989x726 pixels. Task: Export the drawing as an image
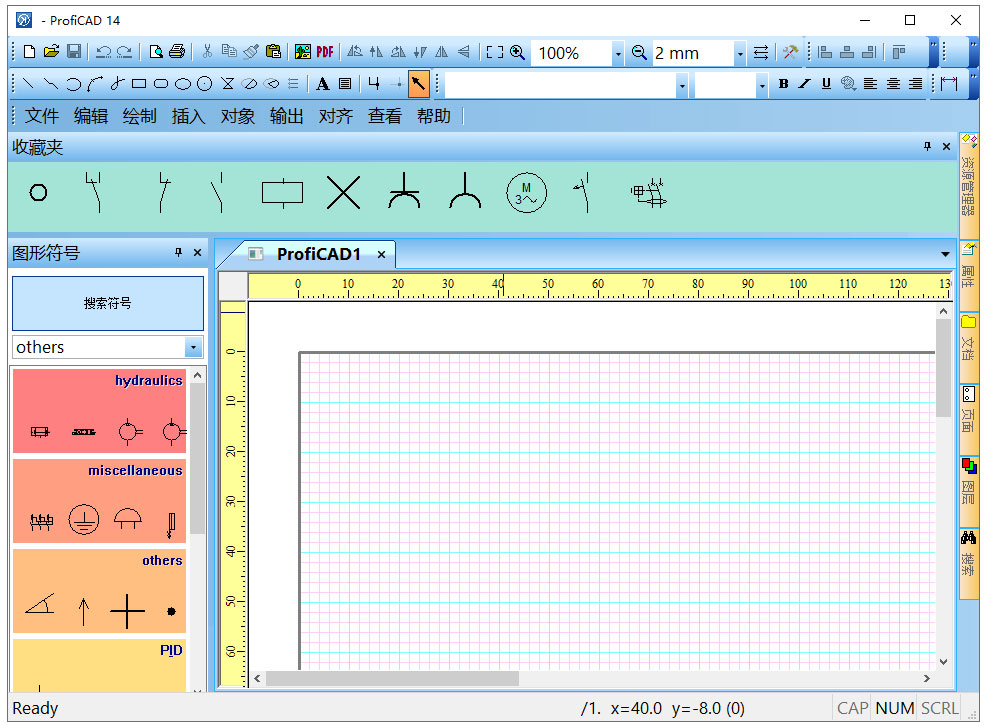[303, 52]
